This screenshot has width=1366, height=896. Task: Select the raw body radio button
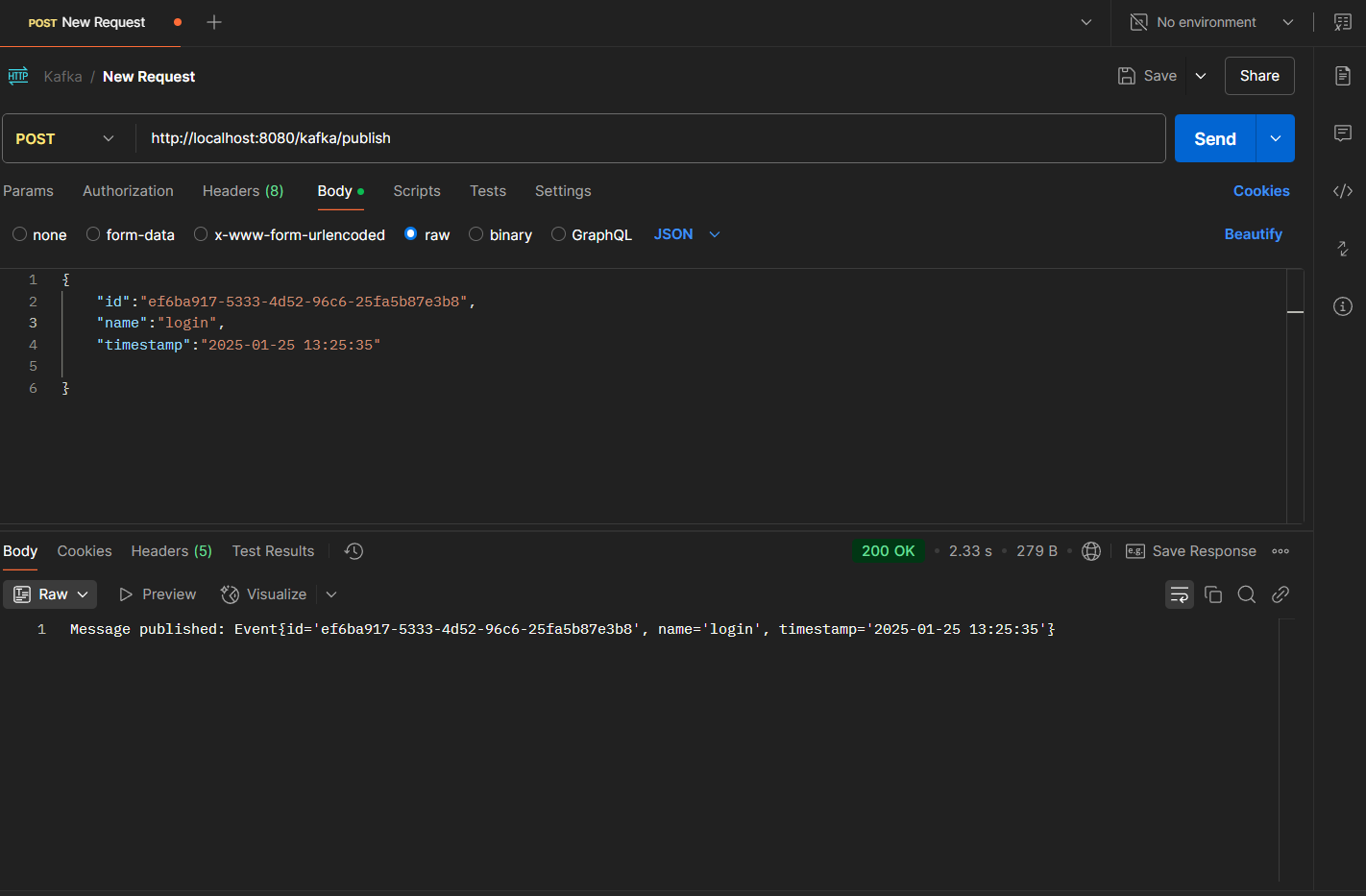coord(411,234)
